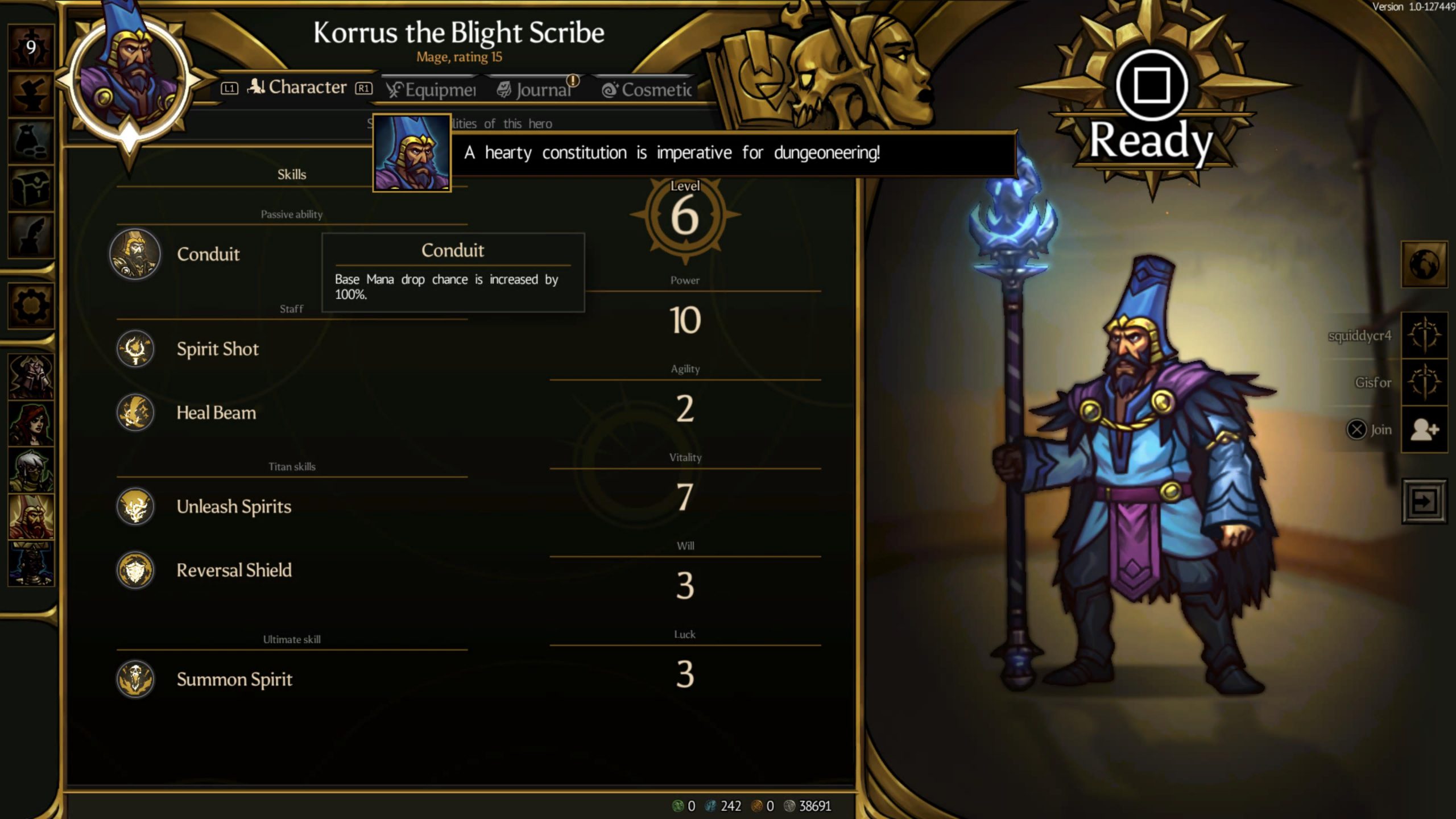Image resolution: width=1456 pixels, height=819 pixels.
Task: Switch to the Journal tab
Action: pyautogui.click(x=536, y=89)
